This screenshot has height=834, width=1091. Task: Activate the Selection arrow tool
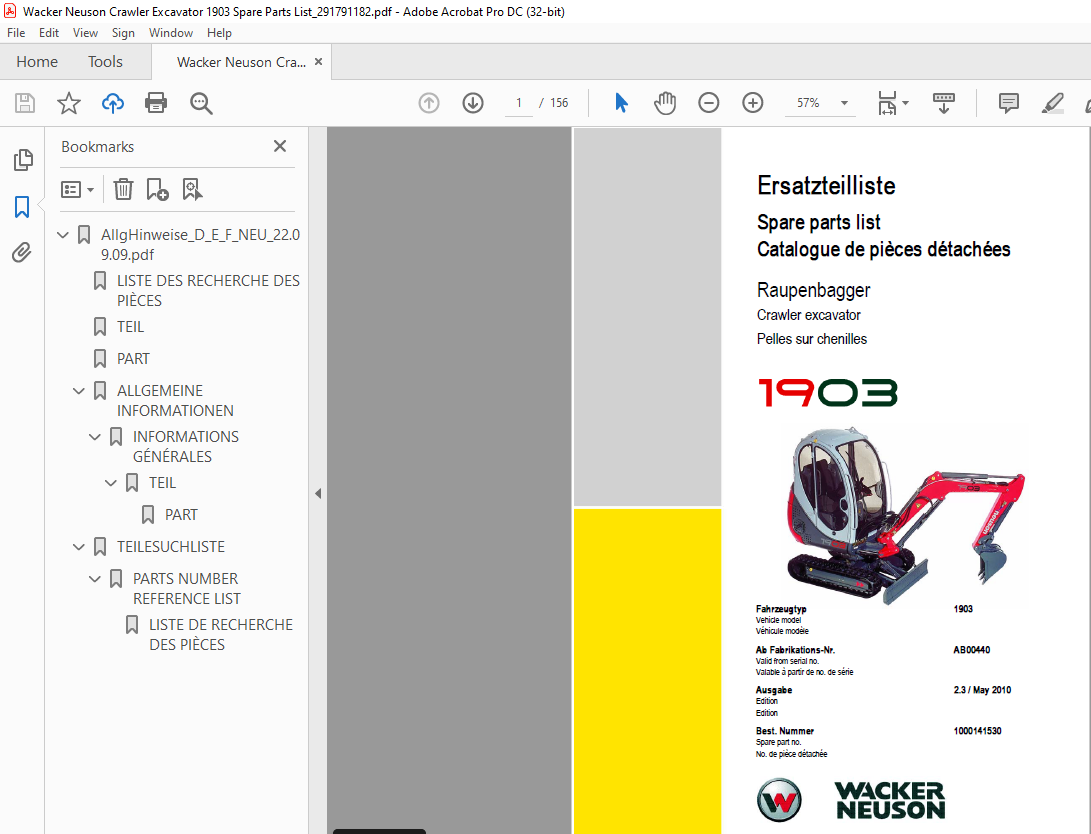coord(621,103)
